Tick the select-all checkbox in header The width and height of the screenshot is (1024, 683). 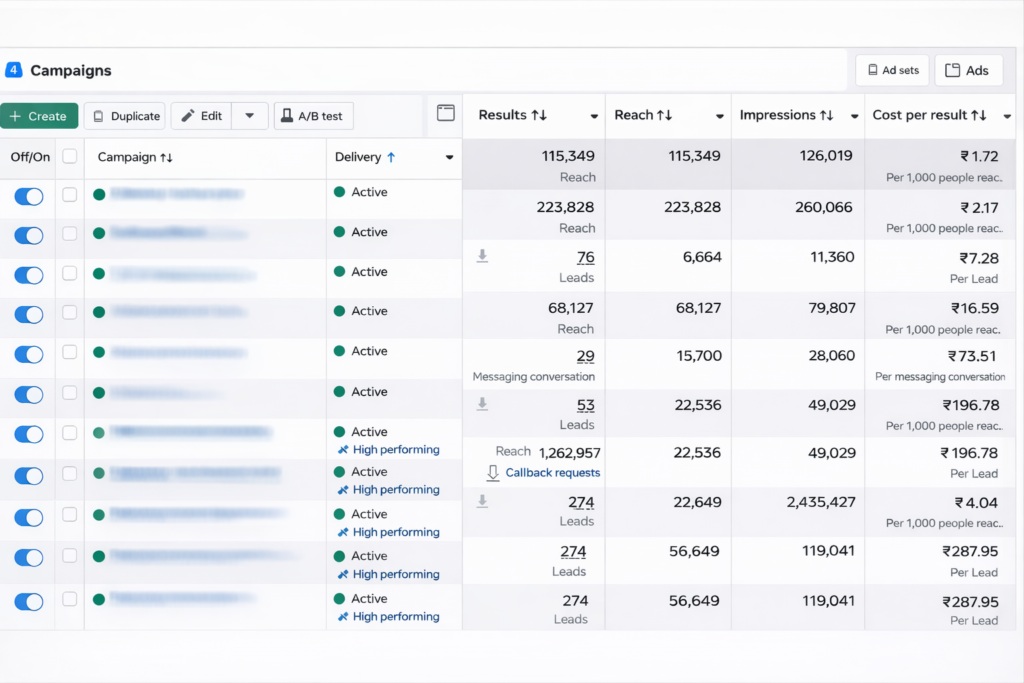[69, 156]
